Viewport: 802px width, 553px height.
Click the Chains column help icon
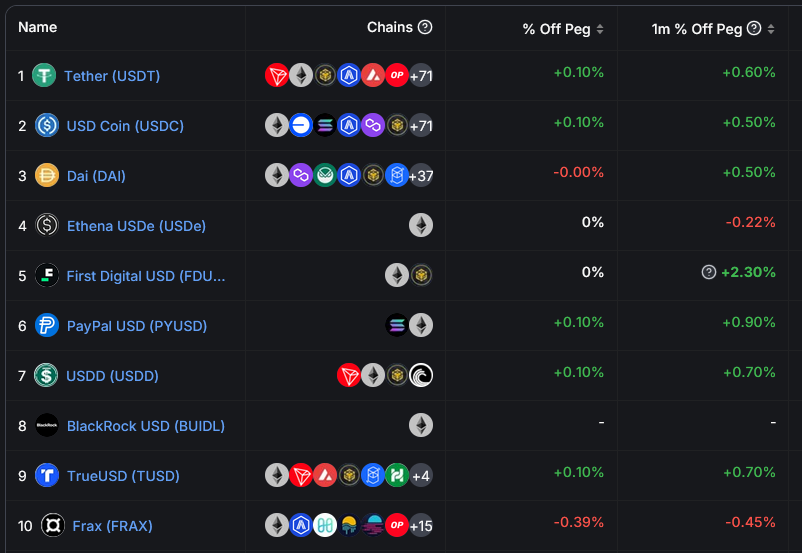click(425, 27)
